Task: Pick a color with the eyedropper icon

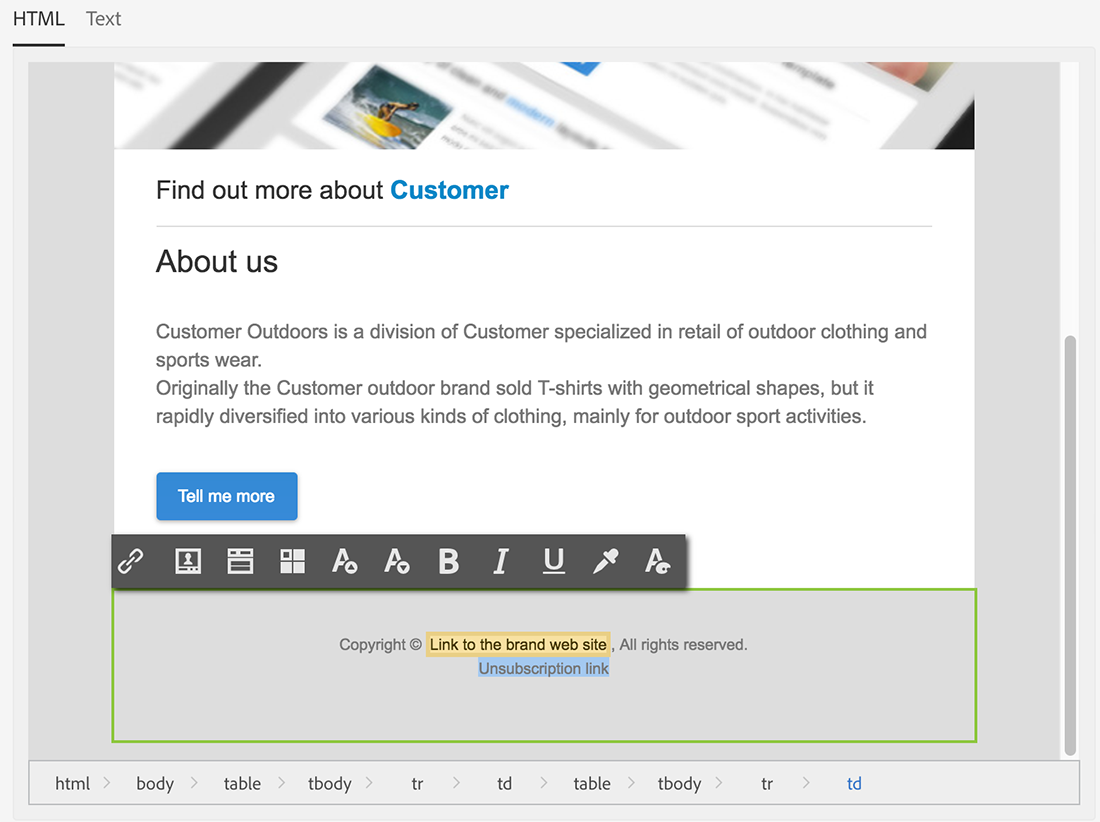Action: [606, 561]
